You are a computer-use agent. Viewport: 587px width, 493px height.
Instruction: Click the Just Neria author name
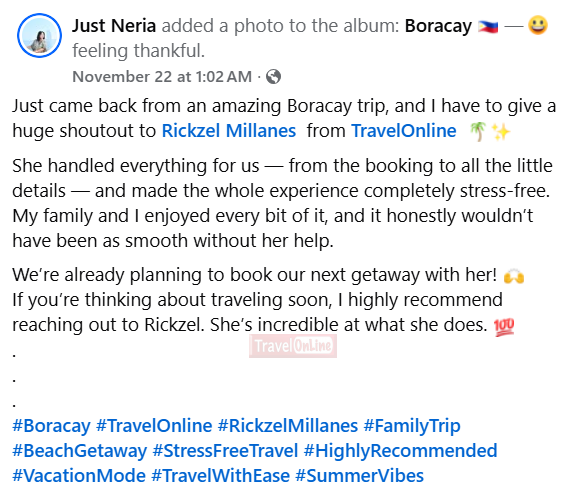pyautogui.click(x=114, y=26)
